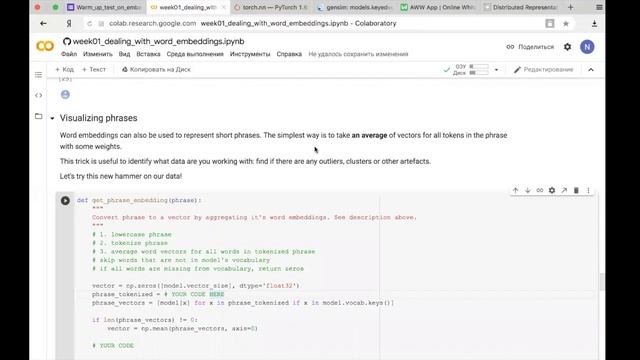Bookmark page with star icon
Screen dimensions: 640x360
tap(566, 24)
